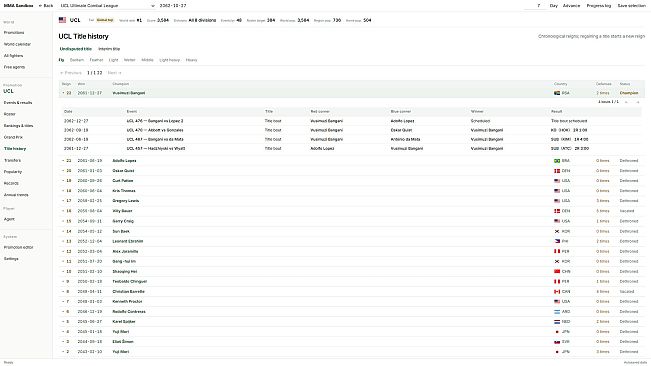
Task: Open Events & results in the sidebar
Action: (18, 102)
